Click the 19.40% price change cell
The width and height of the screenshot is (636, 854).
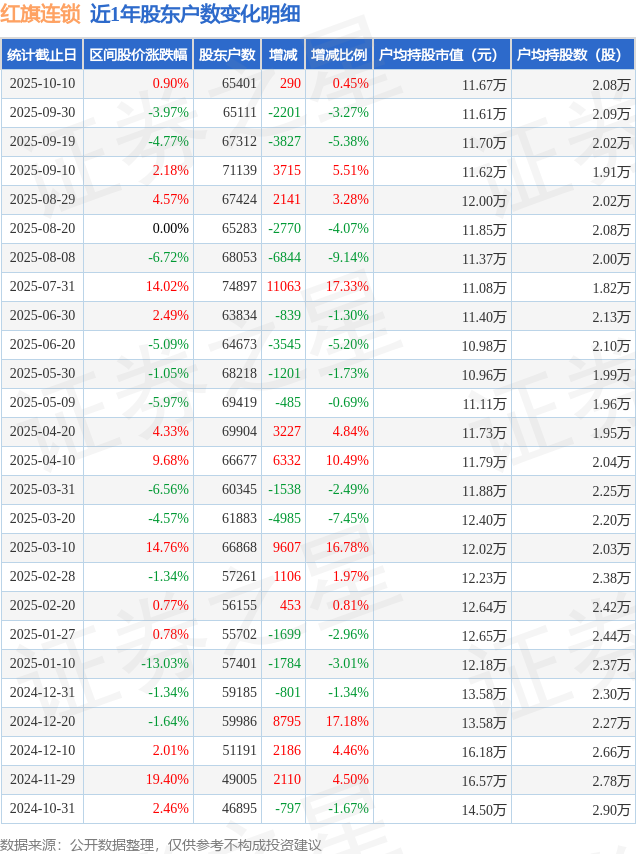coord(167,780)
